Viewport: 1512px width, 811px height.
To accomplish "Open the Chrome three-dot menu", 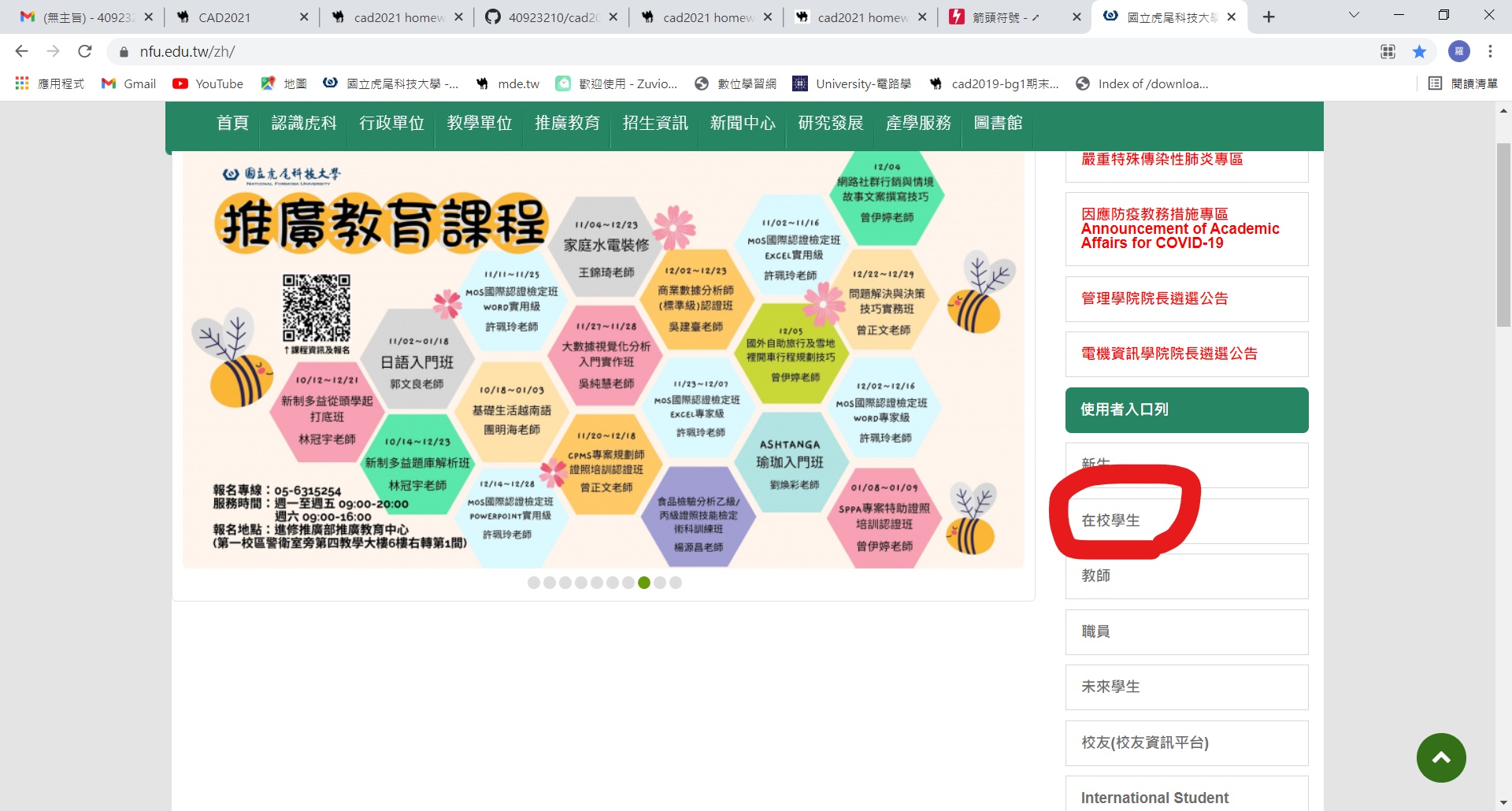I will tap(1490, 52).
